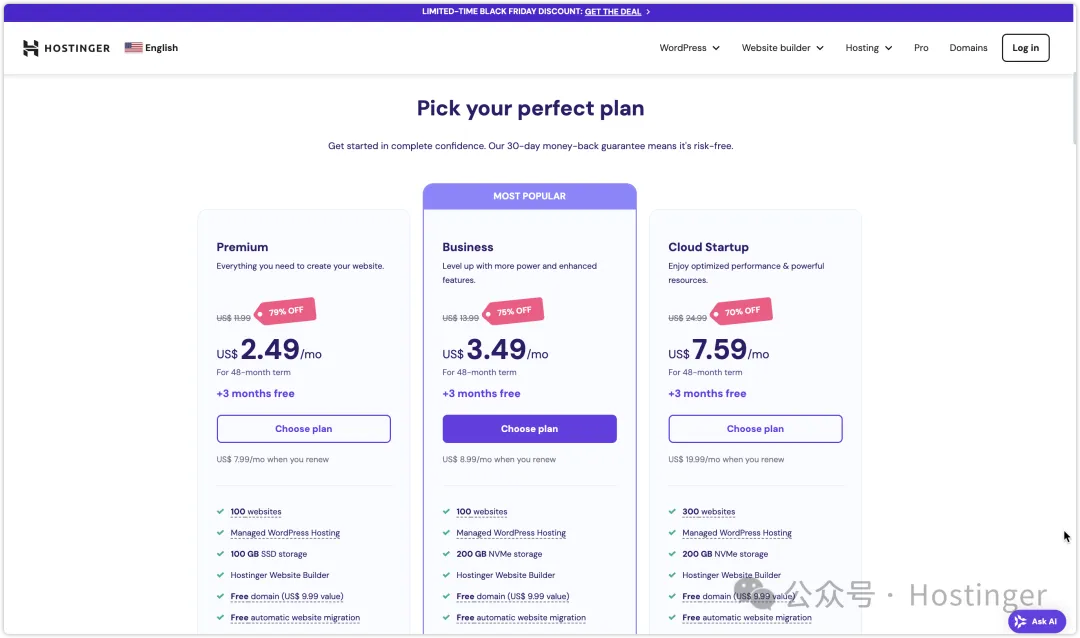Click checkmark beside Premium 100 websites
This screenshot has width=1080, height=638.
(x=220, y=512)
